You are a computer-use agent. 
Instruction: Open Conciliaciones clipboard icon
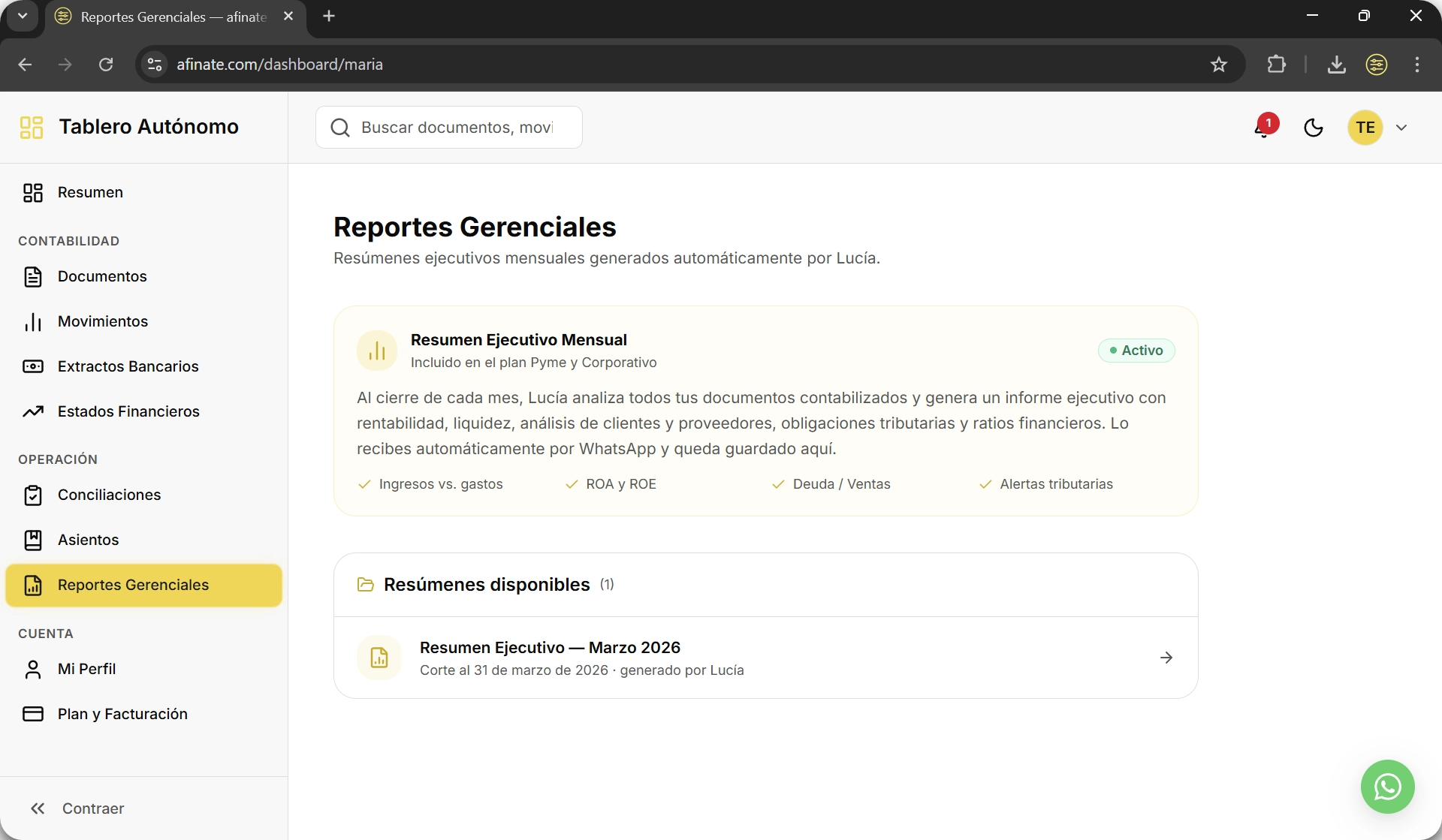click(x=33, y=495)
